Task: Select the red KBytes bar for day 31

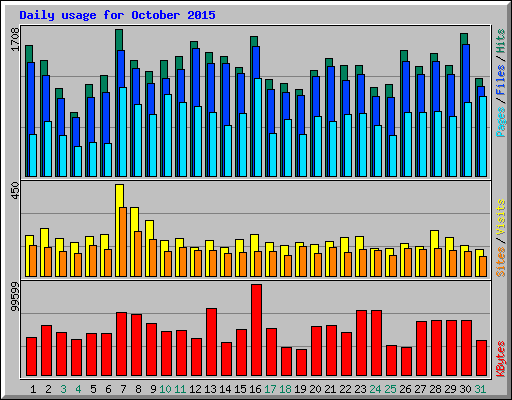Action: [481, 358]
